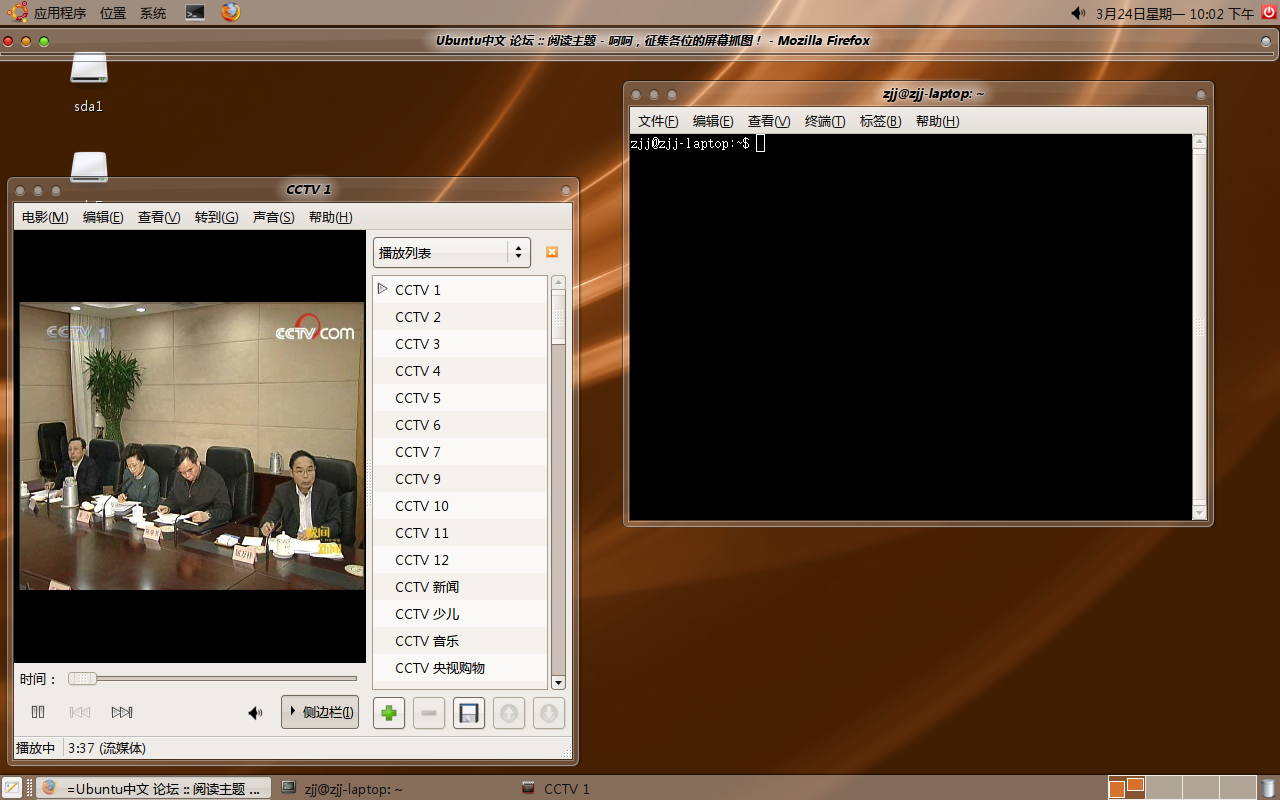
Task: Select CCTV 7 in the playlist
Action: click(460, 452)
